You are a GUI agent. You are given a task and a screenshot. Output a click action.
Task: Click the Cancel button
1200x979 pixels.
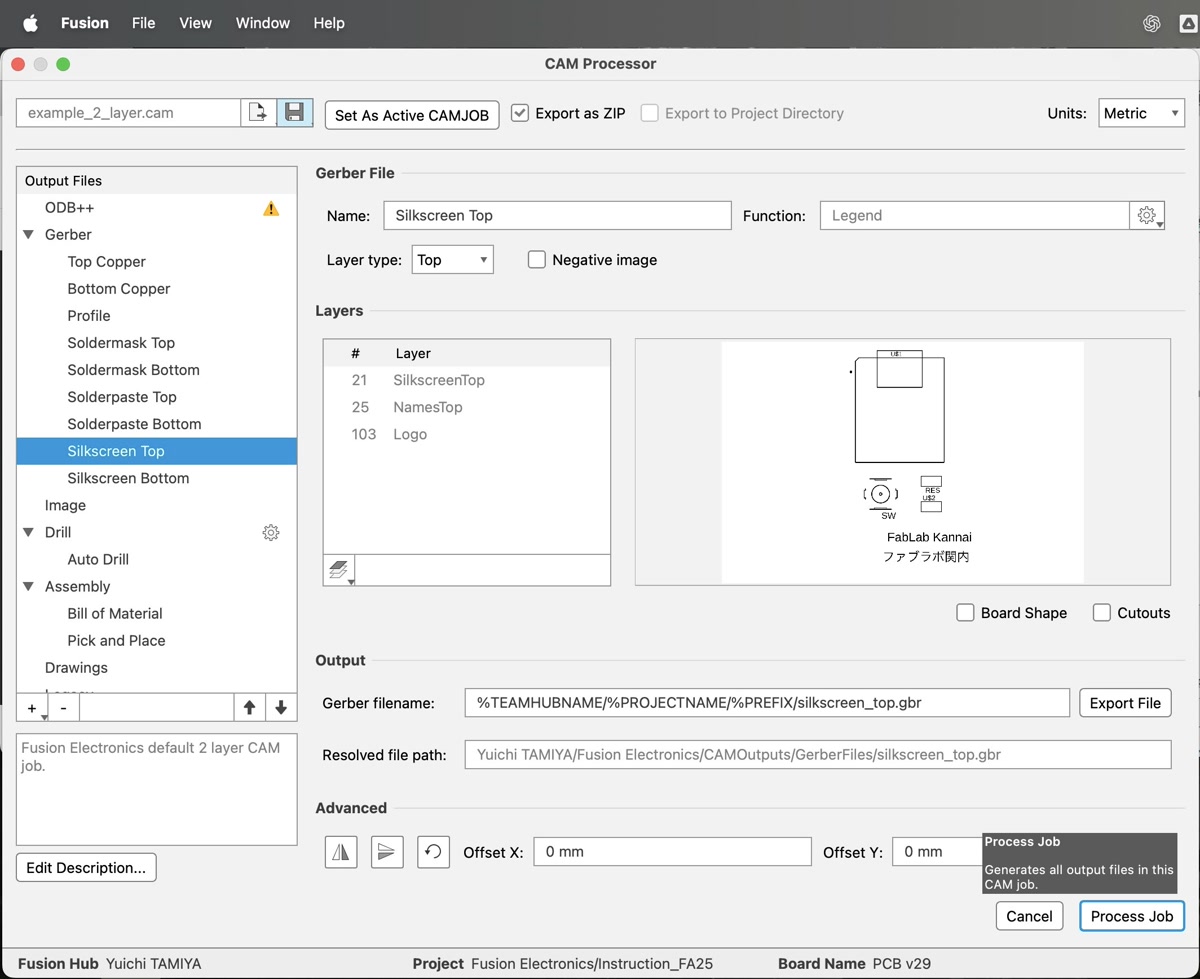1029,916
